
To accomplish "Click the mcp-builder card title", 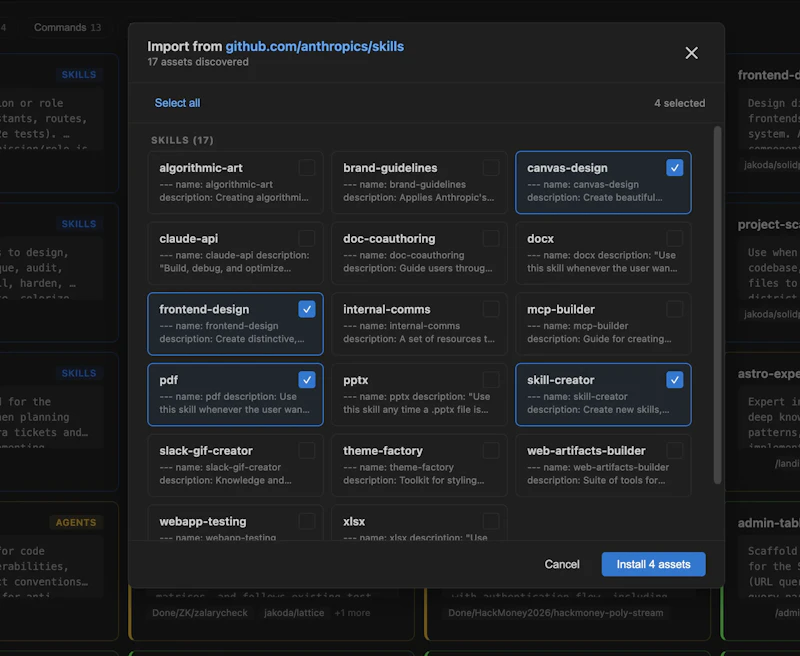I will (x=561, y=310).
